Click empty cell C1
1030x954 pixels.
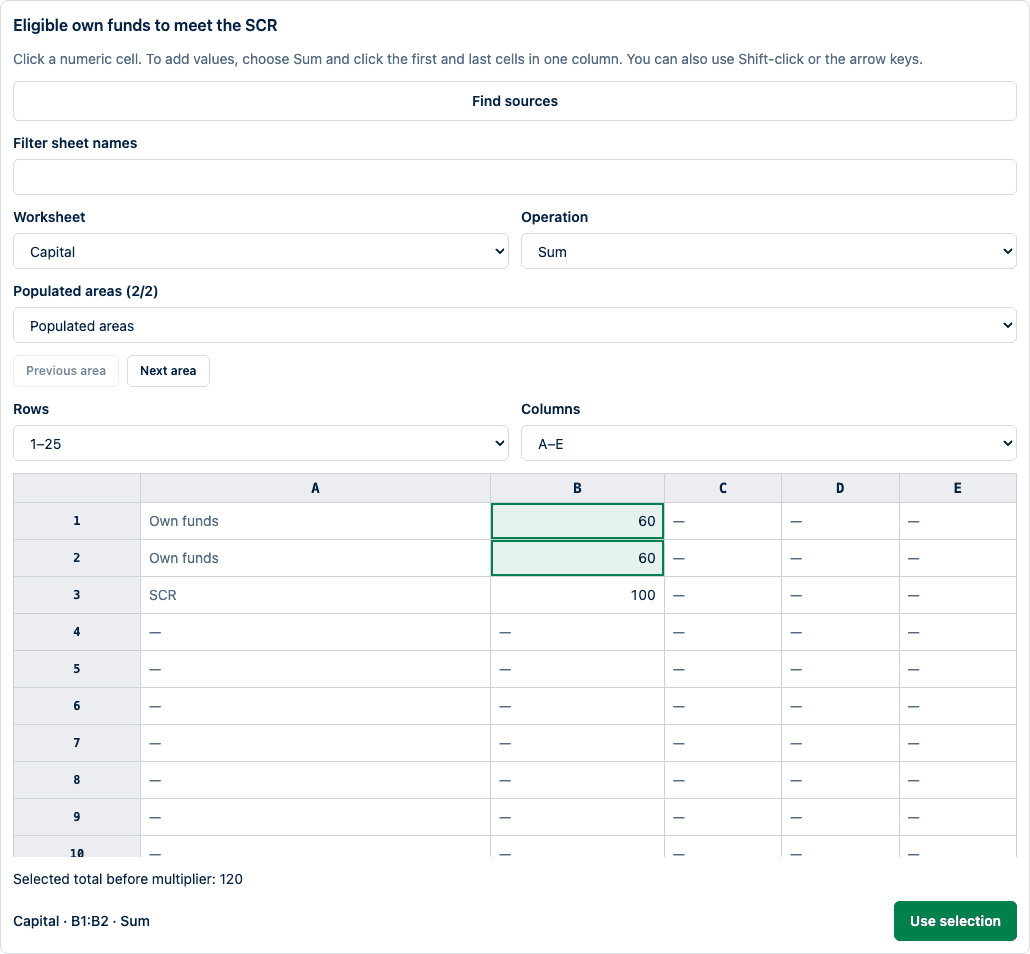pos(723,521)
